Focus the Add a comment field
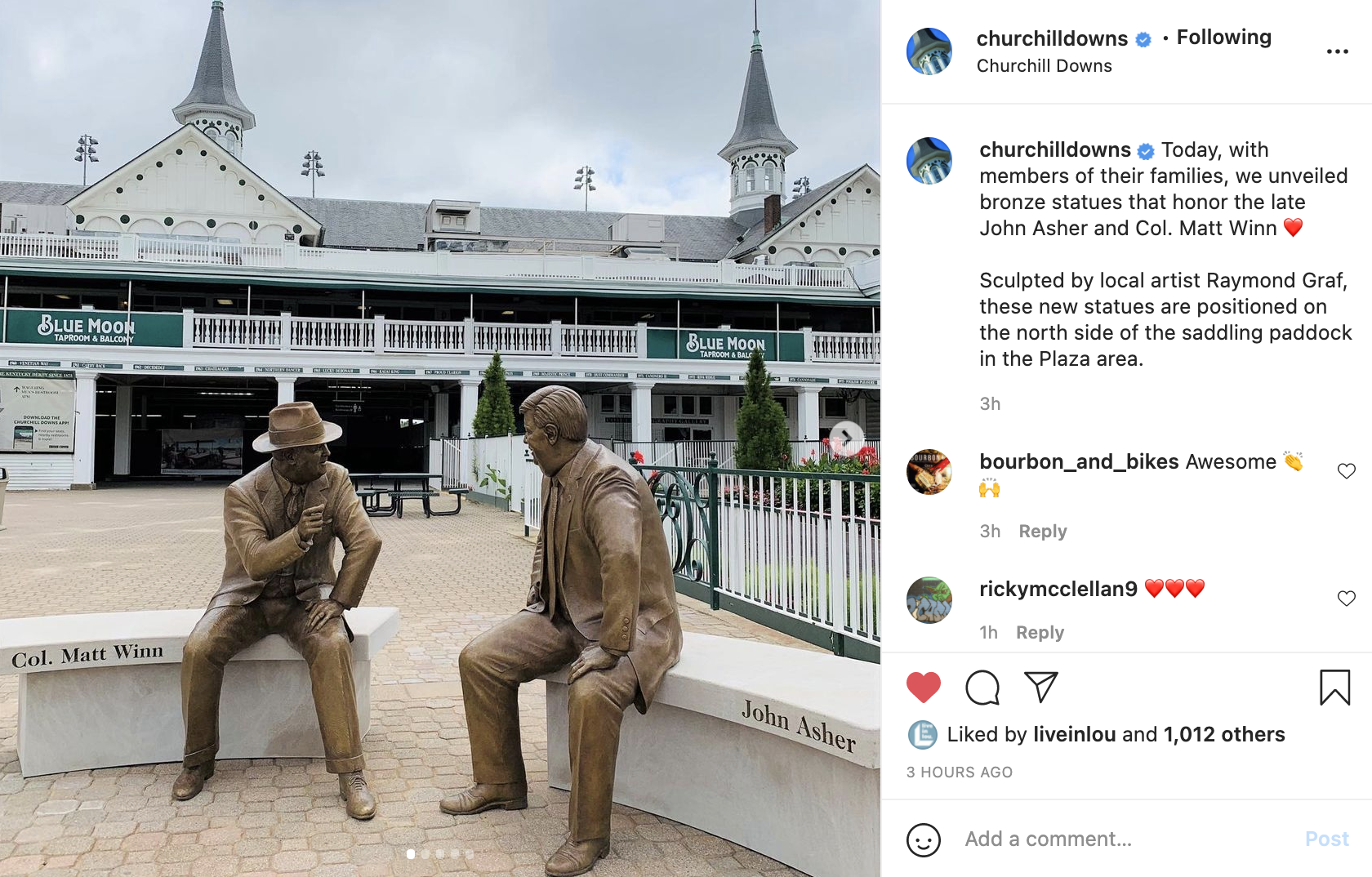The width and height of the screenshot is (1372, 877). [x=1127, y=839]
